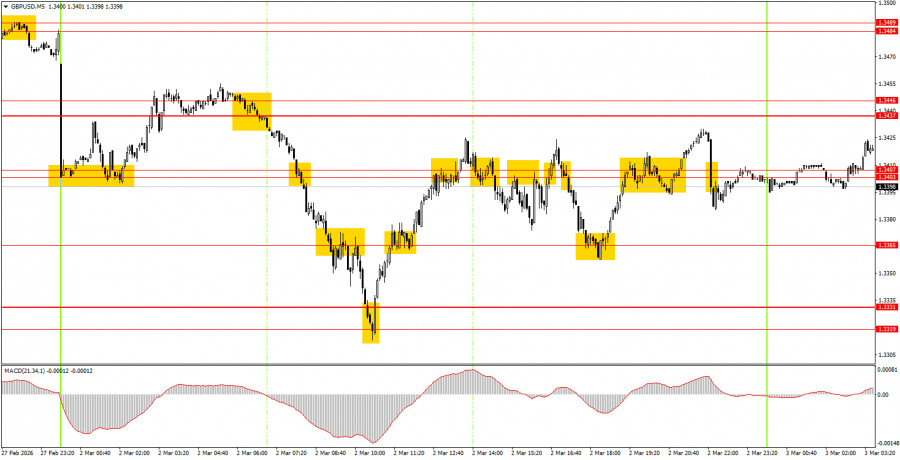This screenshot has width=900, height=460.
Task: Select the 1.3437 red price level label
Action: click(885, 116)
